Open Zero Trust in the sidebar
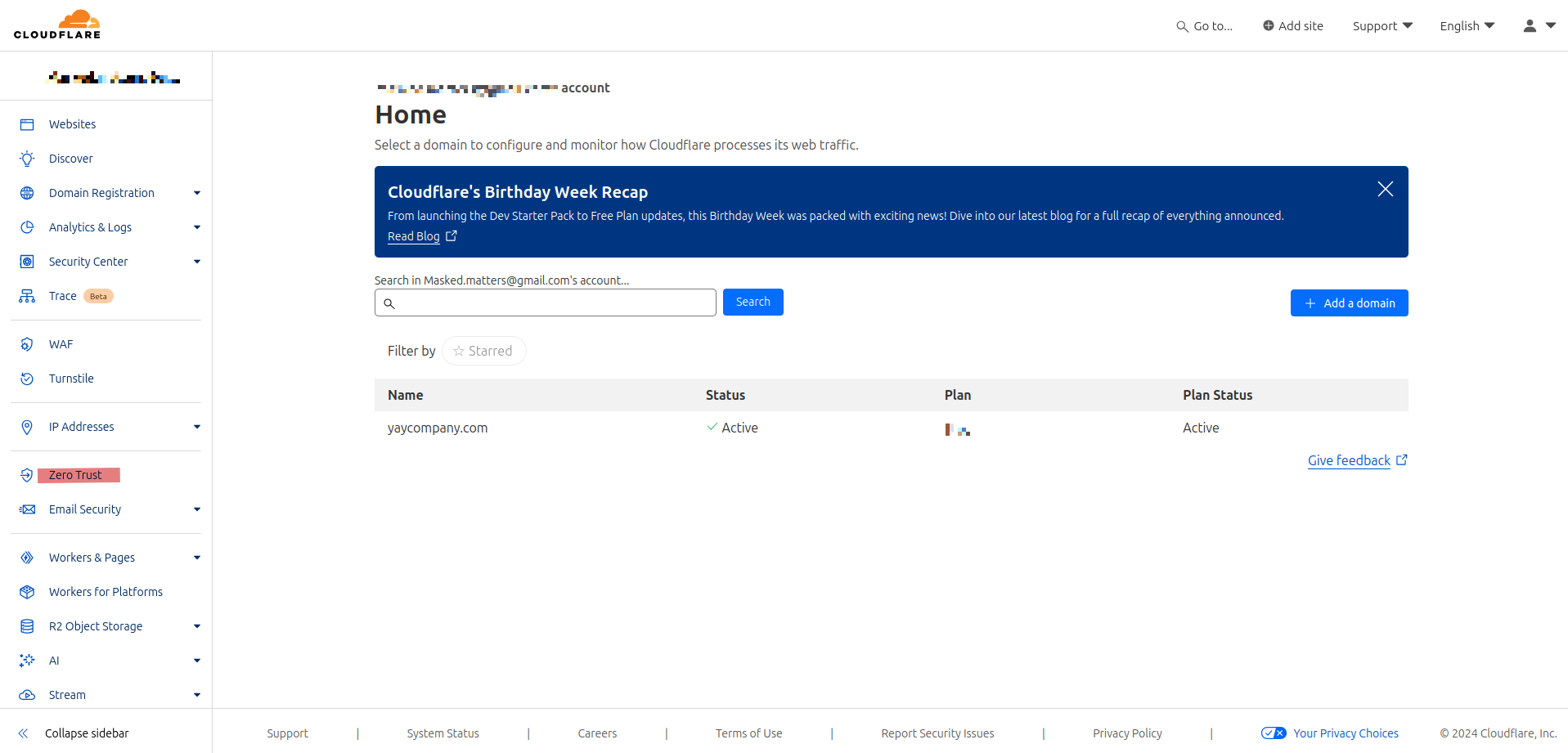Screen dimensions: 1568x753 pyautogui.click(x=75, y=475)
